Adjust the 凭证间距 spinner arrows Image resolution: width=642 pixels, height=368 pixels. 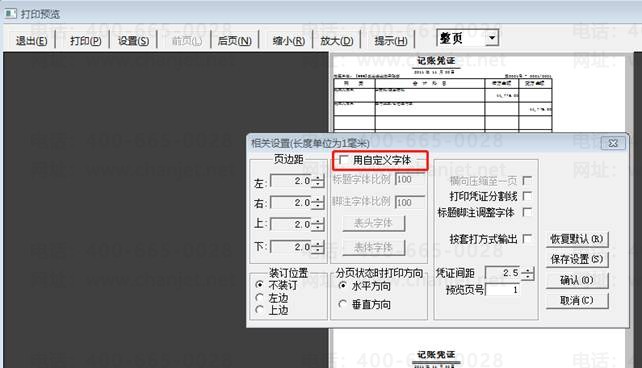tap(528, 273)
